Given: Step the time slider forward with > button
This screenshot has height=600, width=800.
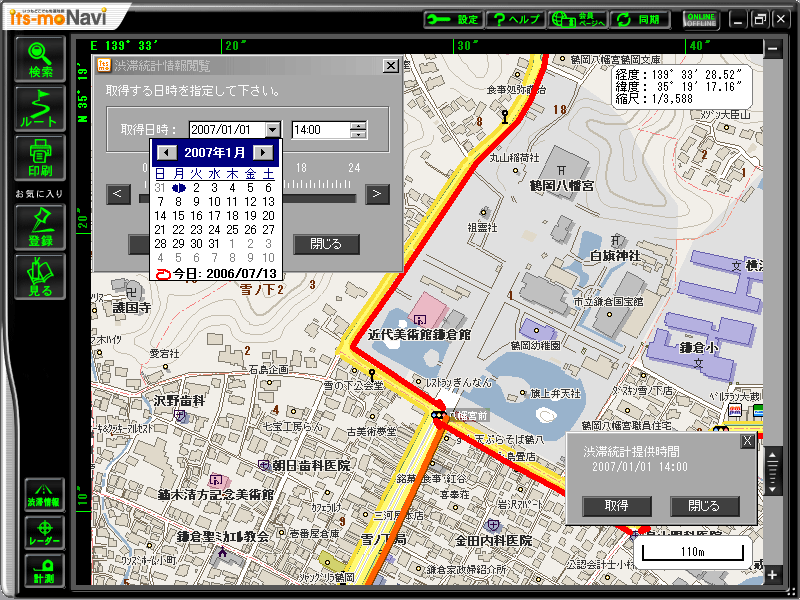Looking at the screenshot, I should 377,194.
